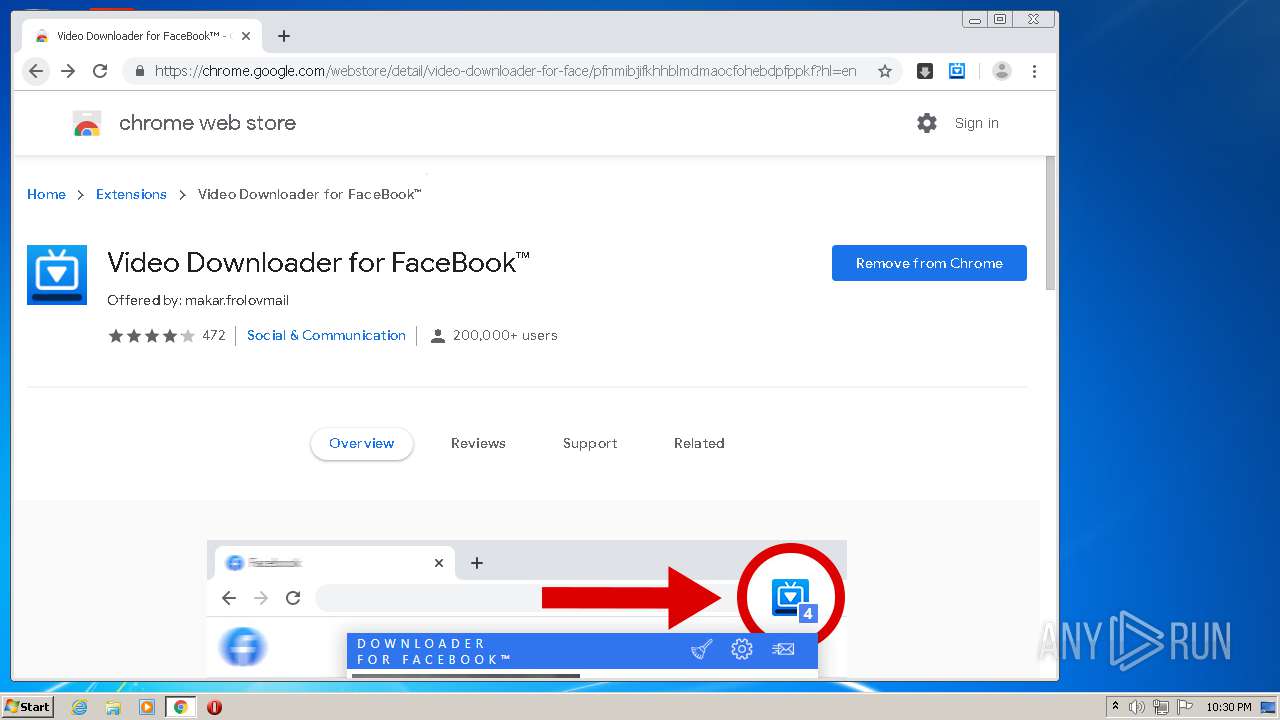This screenshot has height=720, width=1280.
Task: Open the Related tab
Action: click(x=699, y=443)
